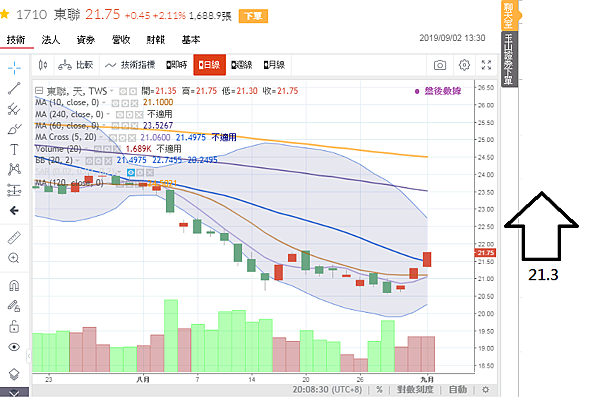
Task: Toggle percent scale % button
Action: (379, 390)
